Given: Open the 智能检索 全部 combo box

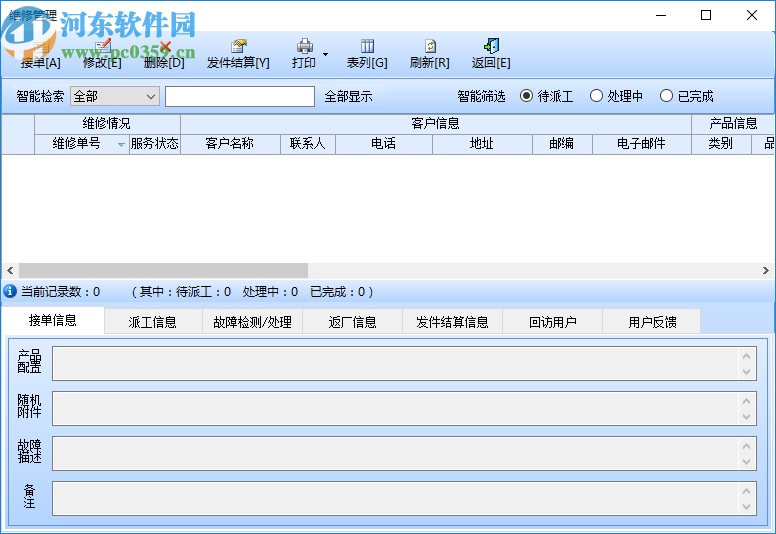Looking at the screenshot, I should coord(115,96).
